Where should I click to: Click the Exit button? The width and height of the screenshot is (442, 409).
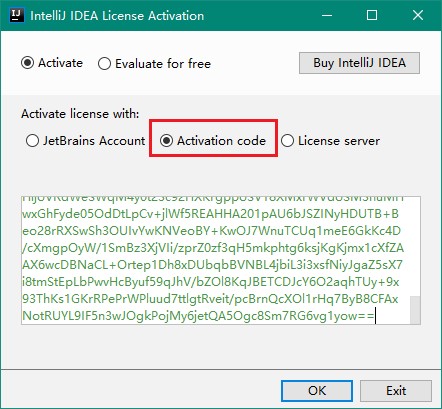point(396,391)
